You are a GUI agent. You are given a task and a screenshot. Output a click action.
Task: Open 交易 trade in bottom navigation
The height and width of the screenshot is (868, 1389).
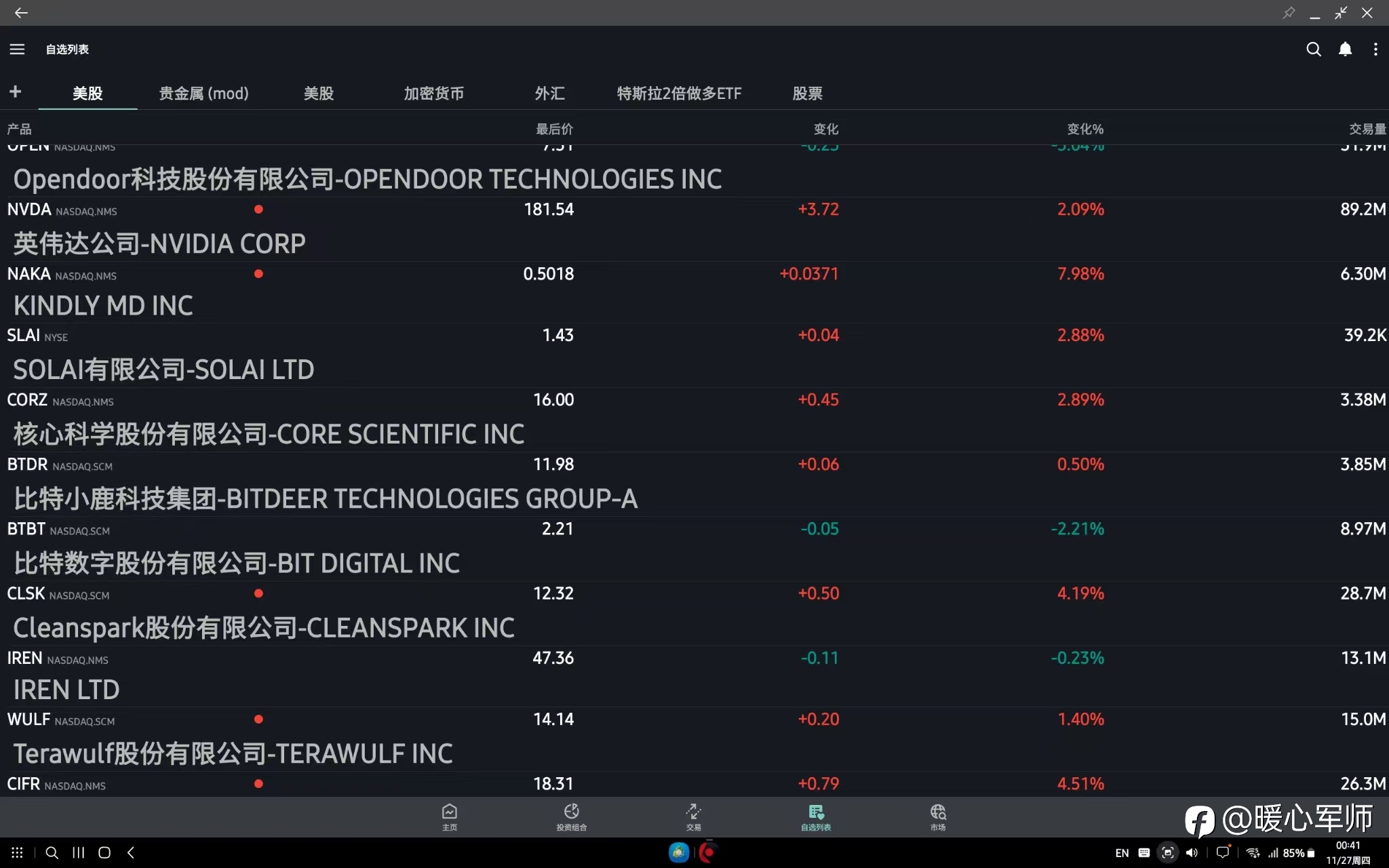[693, 816]
